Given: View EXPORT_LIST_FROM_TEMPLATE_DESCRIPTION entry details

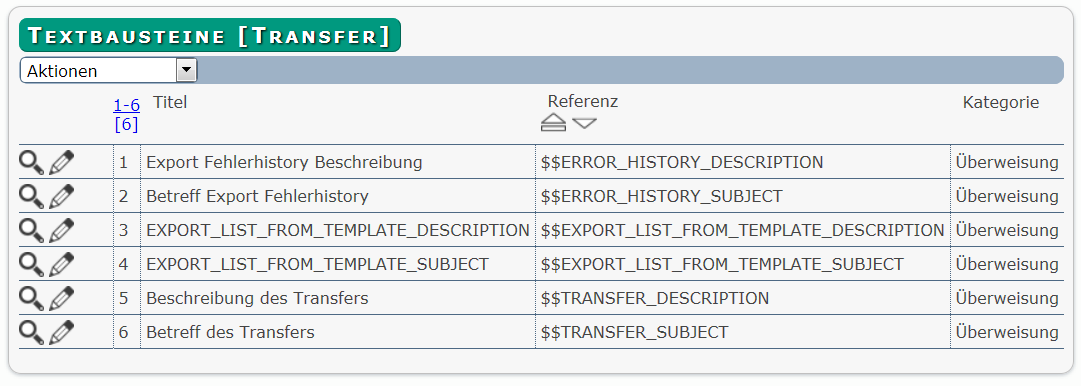Looking at the screenshot, I should click(31, 230).
